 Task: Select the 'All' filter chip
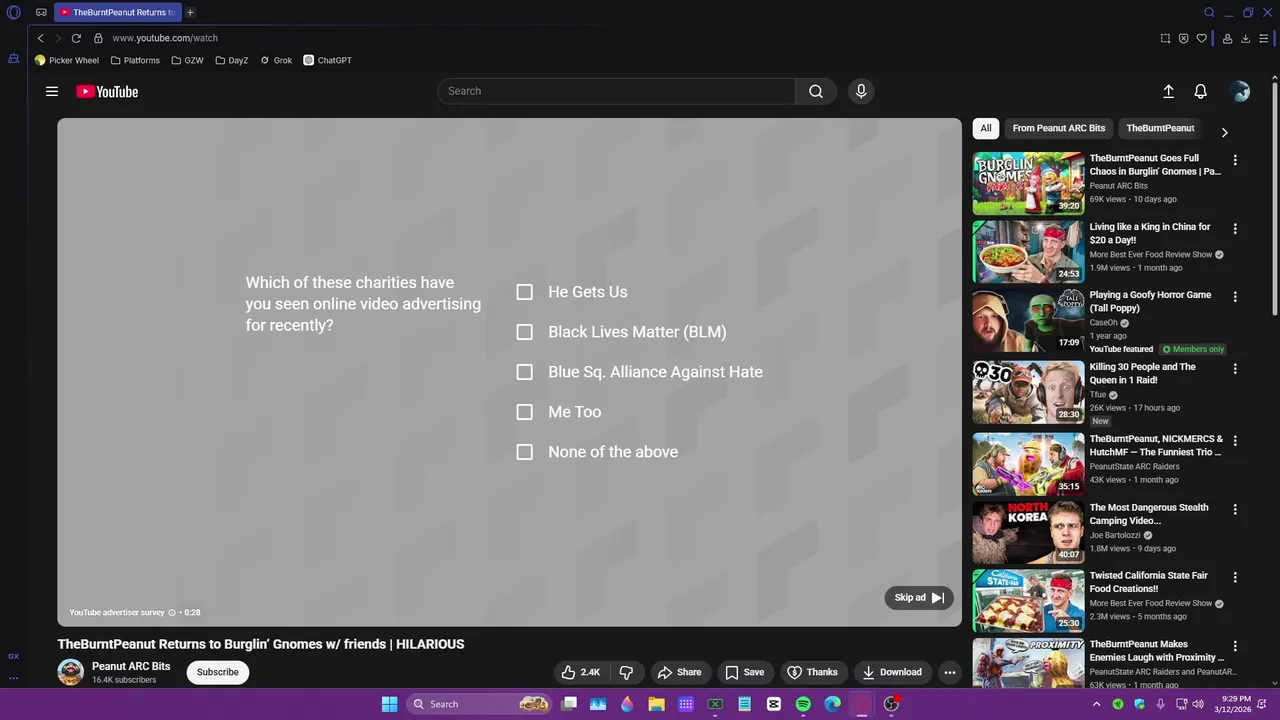pyautogui.click(x=986, y=128)
